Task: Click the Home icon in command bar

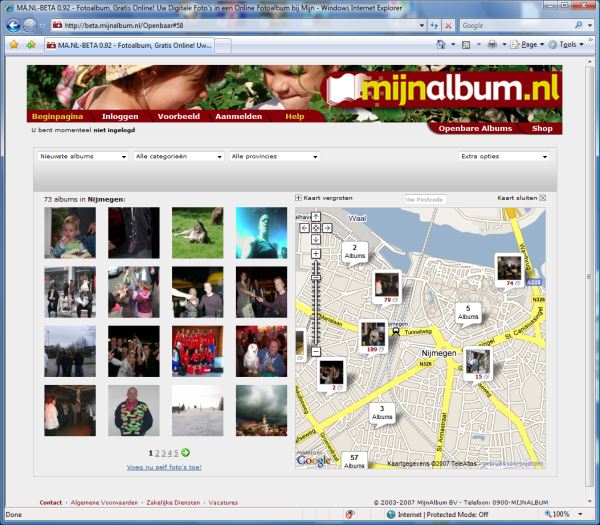Action: point(441,45)
